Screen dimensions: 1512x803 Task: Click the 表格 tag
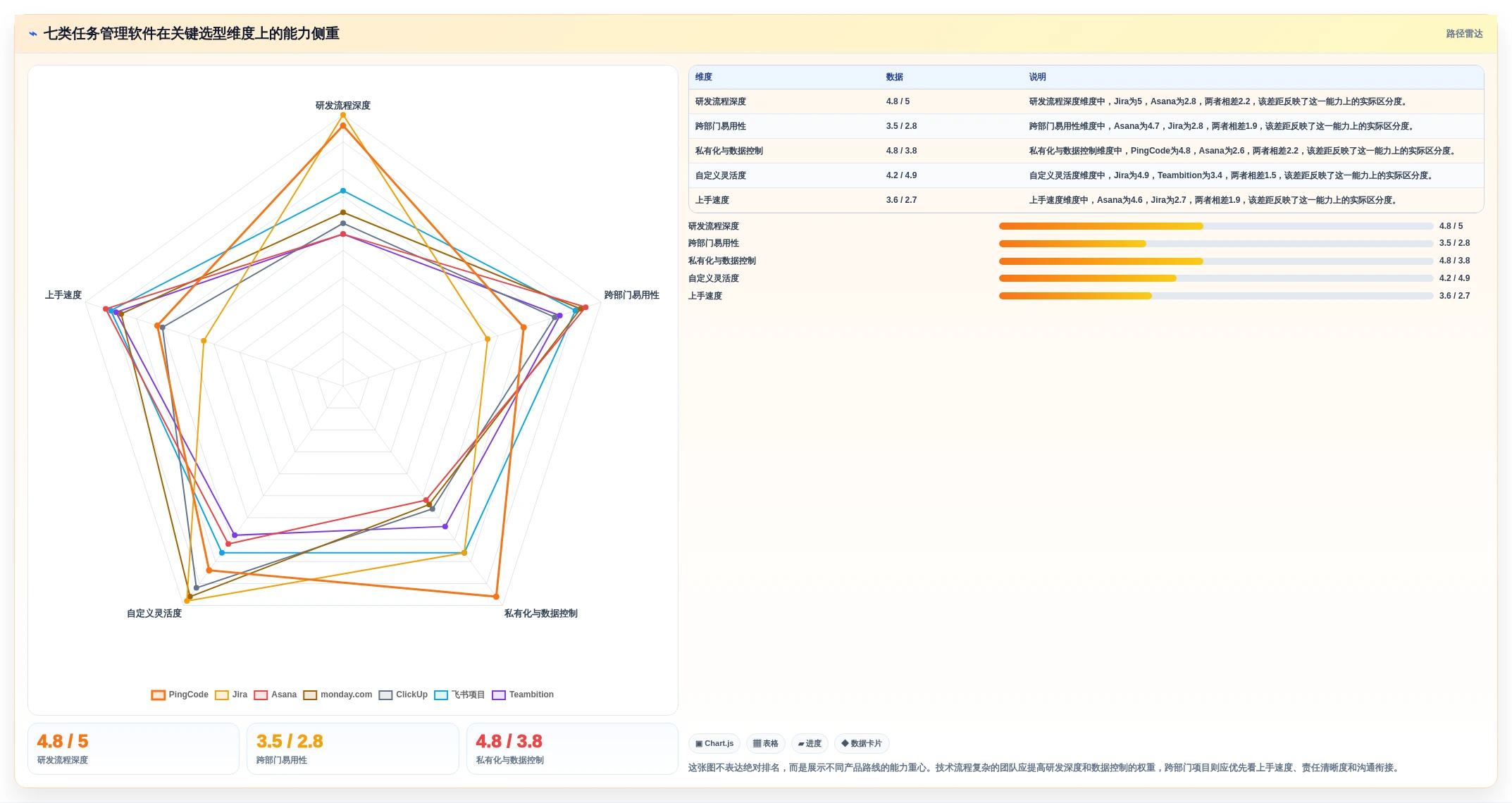click(766, 743)
